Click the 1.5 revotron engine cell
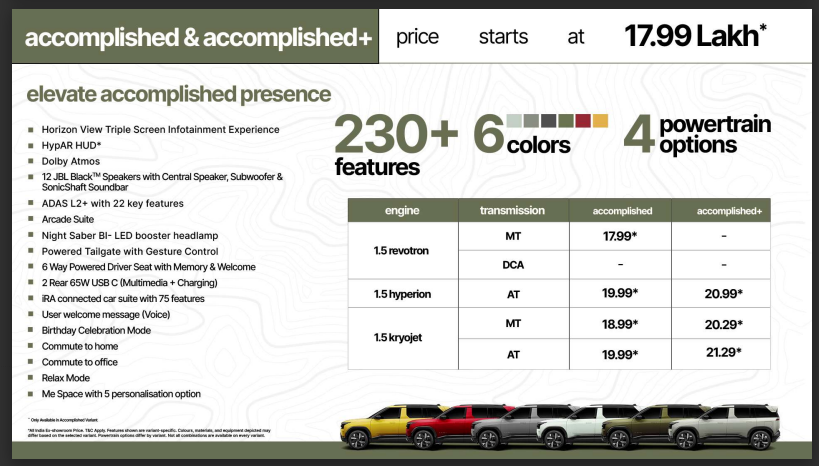Screen dimensions: 819x466 402,251
